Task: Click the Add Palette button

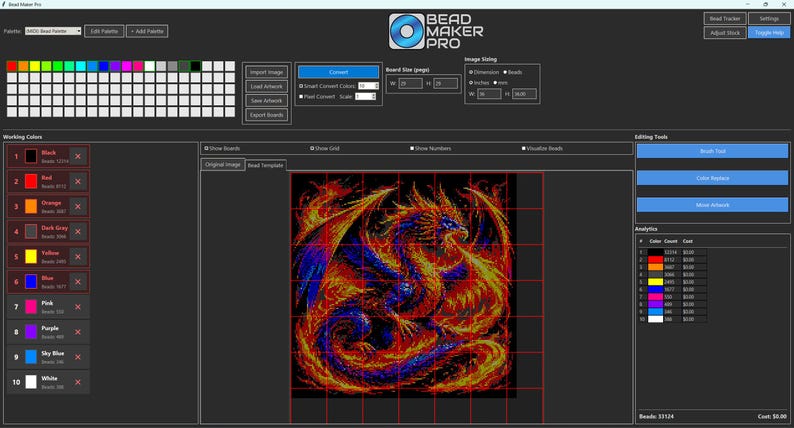Action: pyautogui.click(x=147, y=31)
